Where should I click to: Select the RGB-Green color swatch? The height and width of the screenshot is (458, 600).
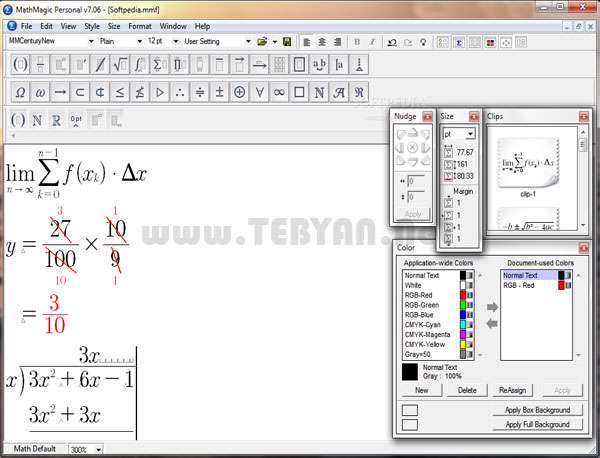[463, 305]
